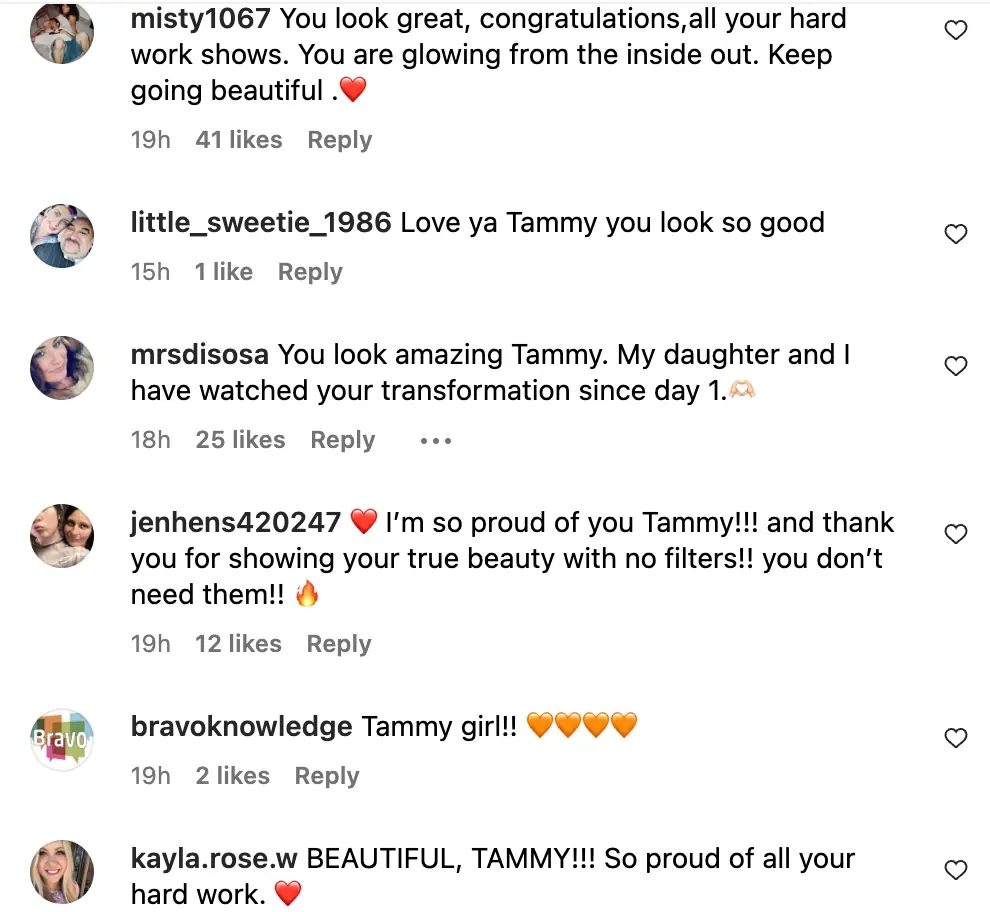Open misty1067's profile picture

62,33
